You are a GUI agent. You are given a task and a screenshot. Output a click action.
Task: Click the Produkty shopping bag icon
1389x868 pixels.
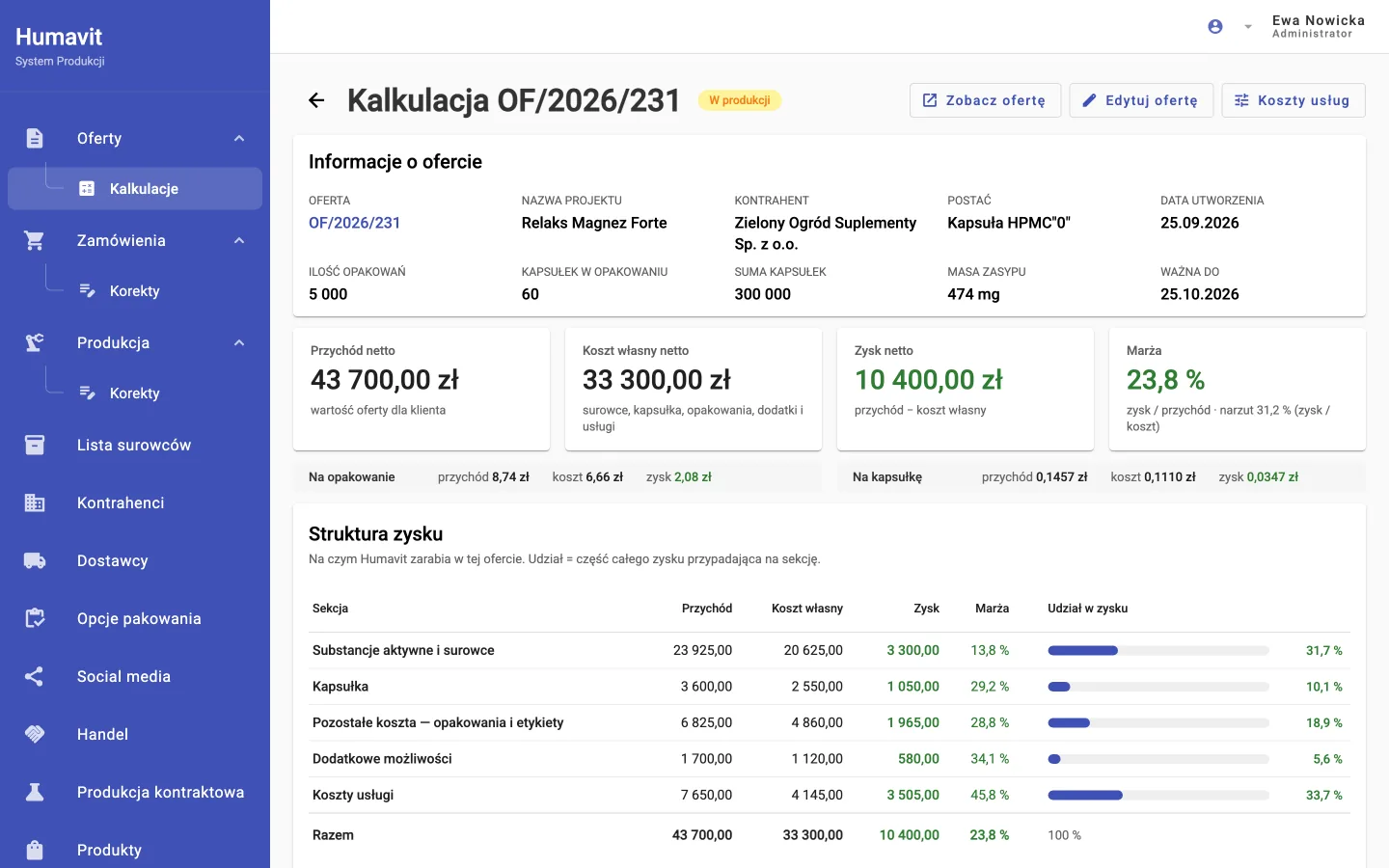tap(35, 850)
